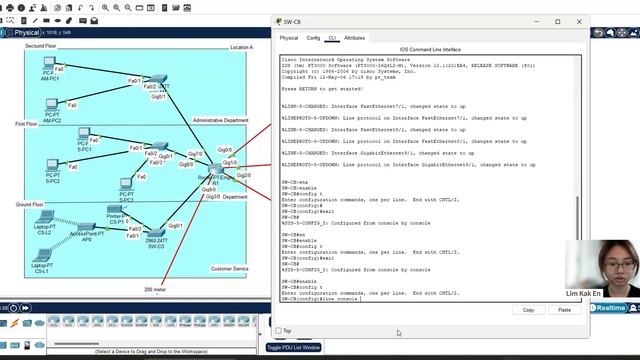This screenshot has height=360, width=640.
Task: Click the device list horizontal scrollbar
Action: click(x=77, y=344)
